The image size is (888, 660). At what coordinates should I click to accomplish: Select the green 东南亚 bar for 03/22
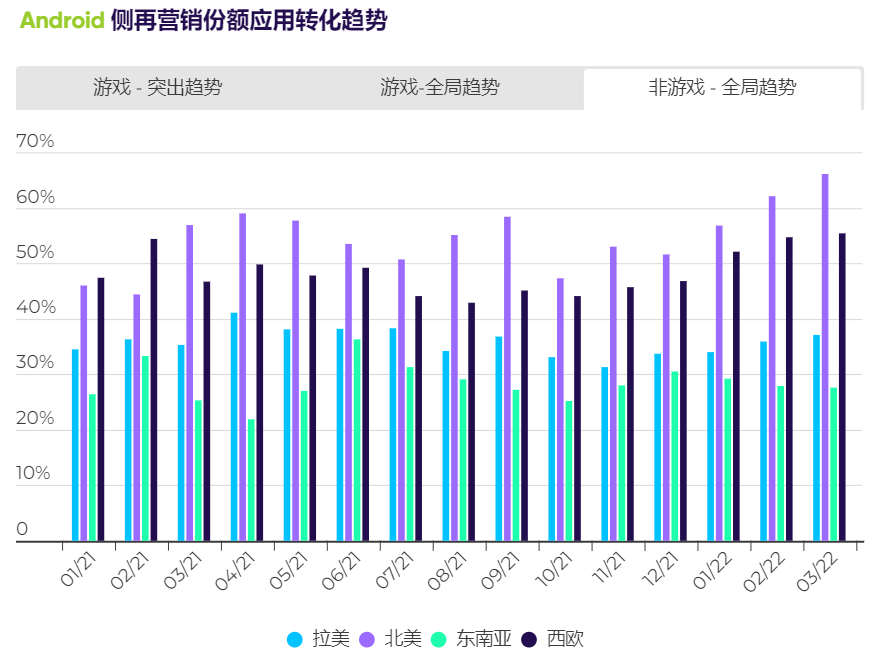[x=834, y=465]
